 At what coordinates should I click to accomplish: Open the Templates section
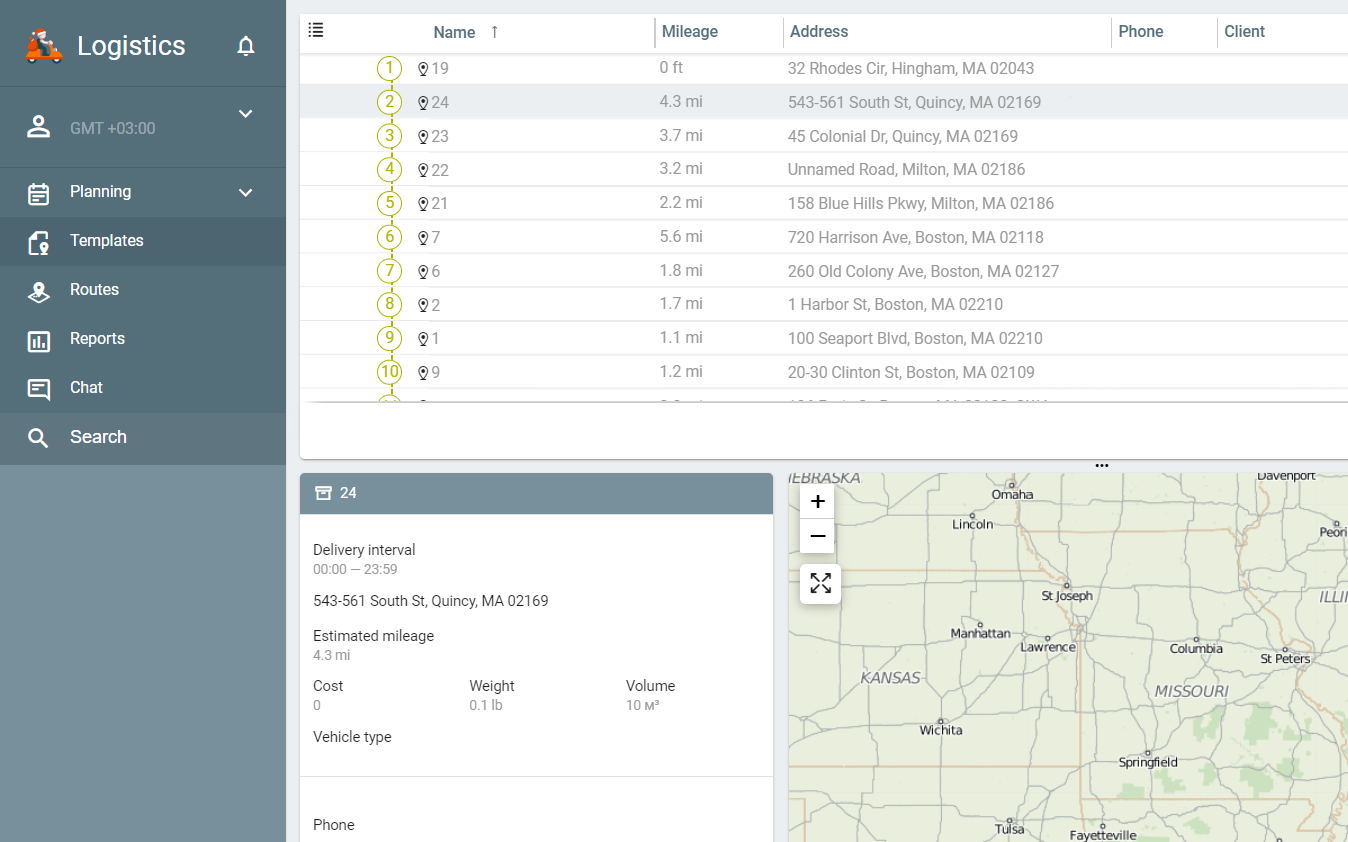106,241
